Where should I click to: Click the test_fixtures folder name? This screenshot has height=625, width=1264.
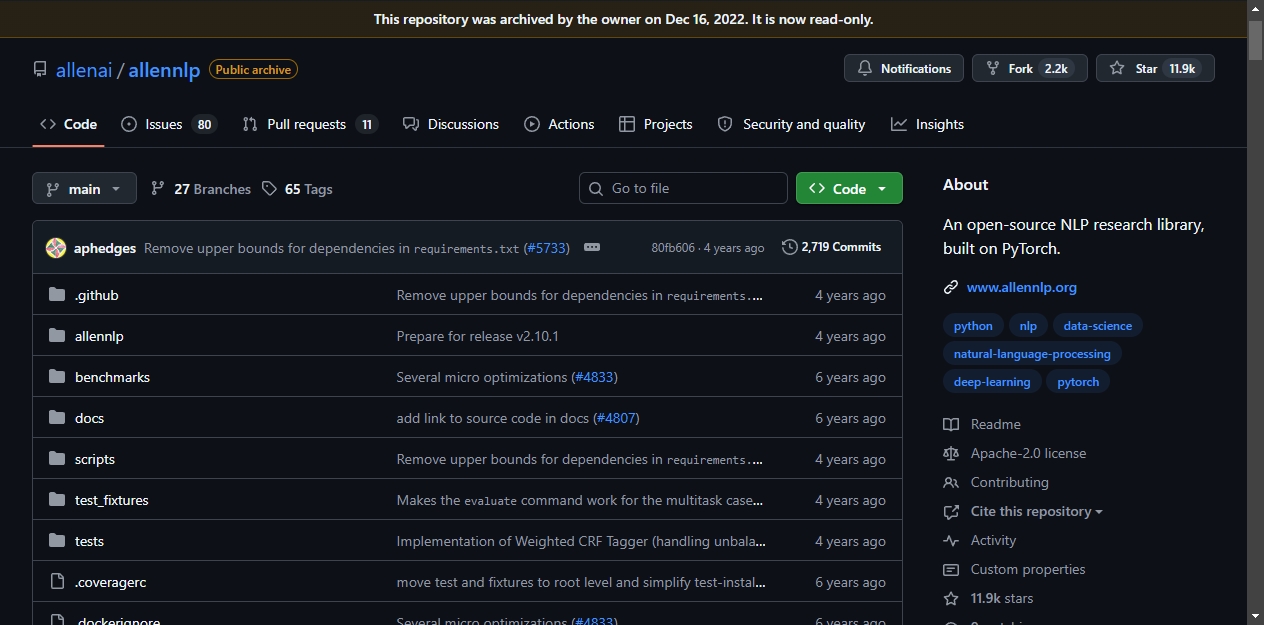pyautogui.click(x=112, y=500)
